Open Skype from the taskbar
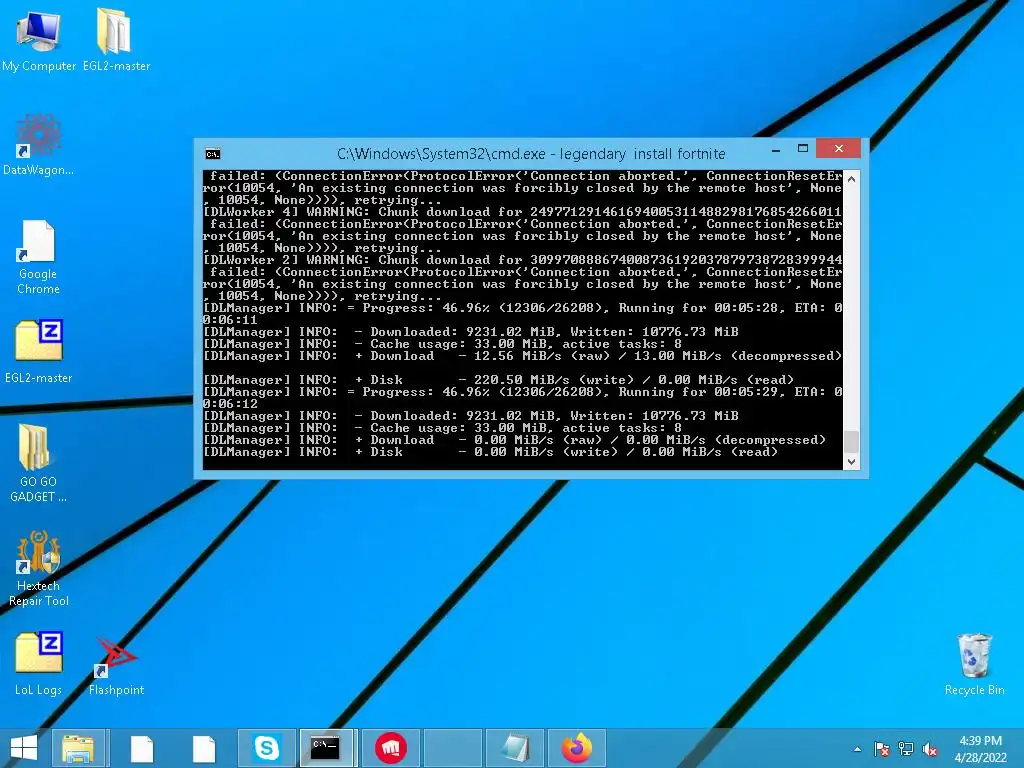Image resolution: width=1024 pixels, height=768 pixels. coord(266,748)
